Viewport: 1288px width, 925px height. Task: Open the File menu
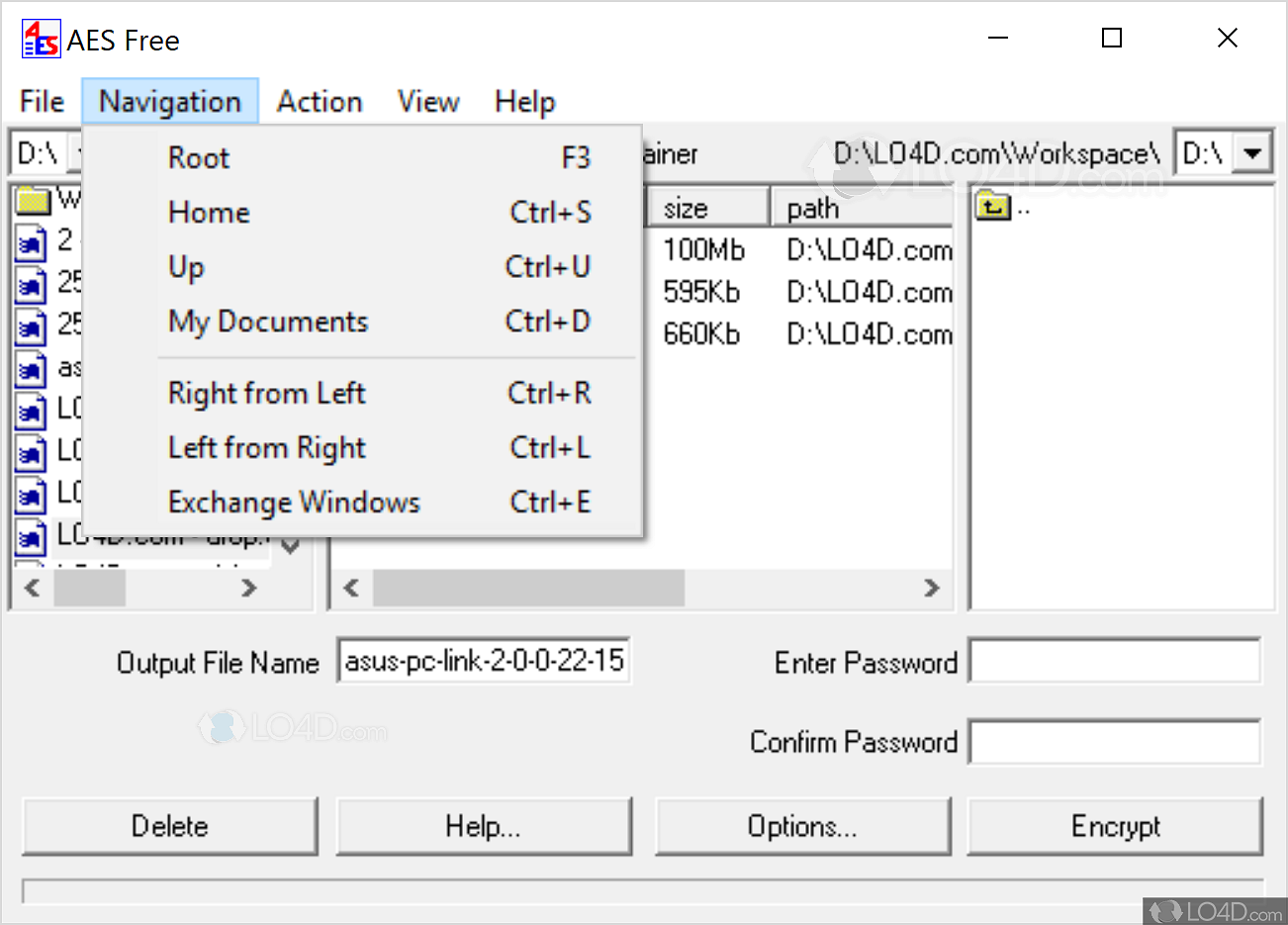(x=41, y=101)
